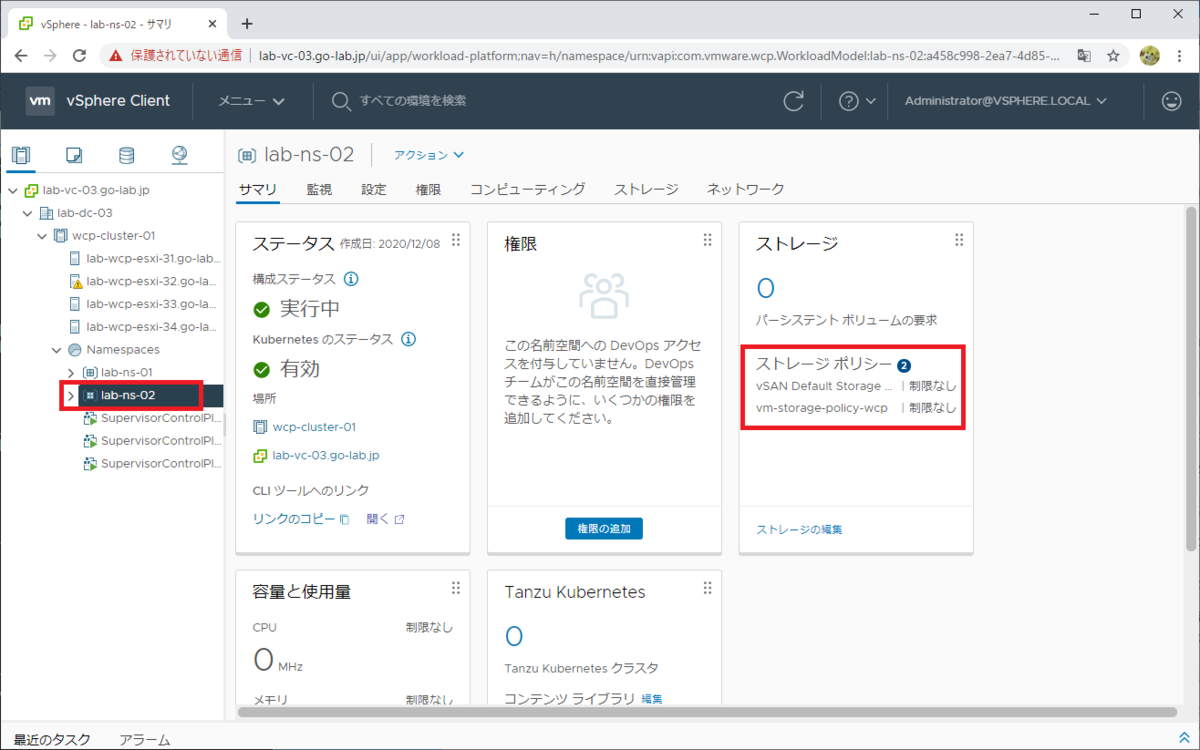Screen dimensions: 1200x750
Task: Expand the lab-ns-02 namespace node
Action: pyautogui.click(x=70, y=395)
